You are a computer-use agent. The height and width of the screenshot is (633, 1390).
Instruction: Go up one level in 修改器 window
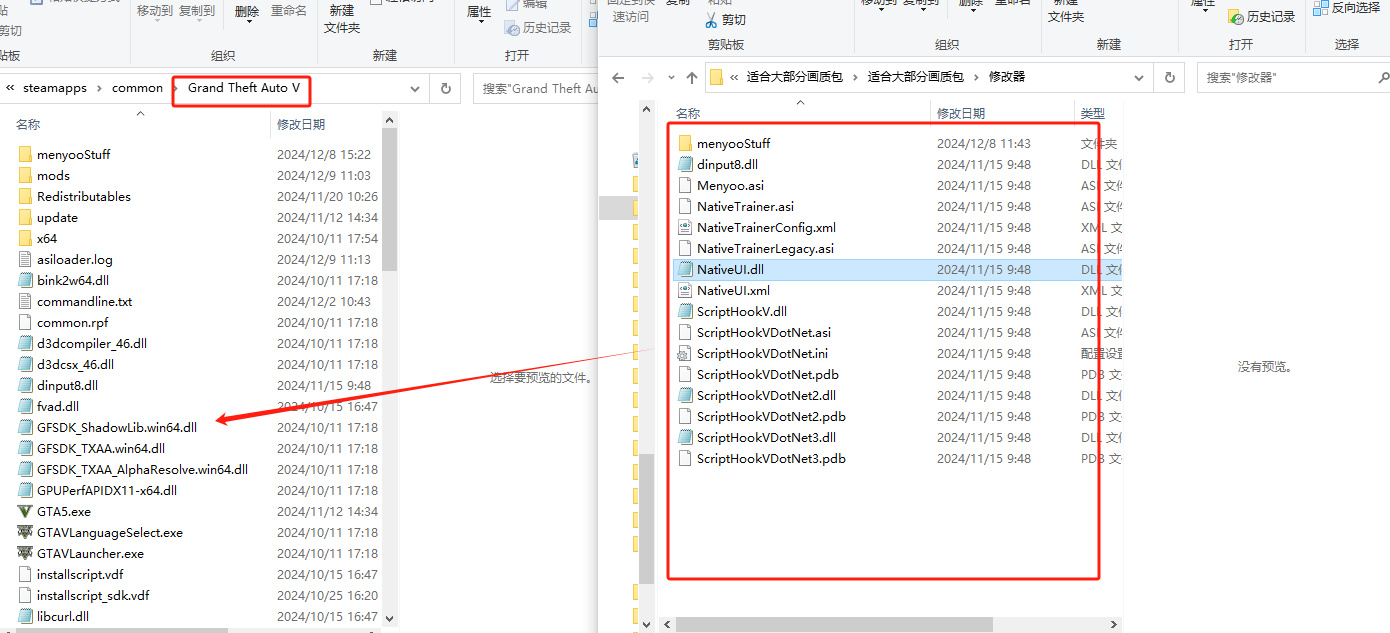pos(692,77)
